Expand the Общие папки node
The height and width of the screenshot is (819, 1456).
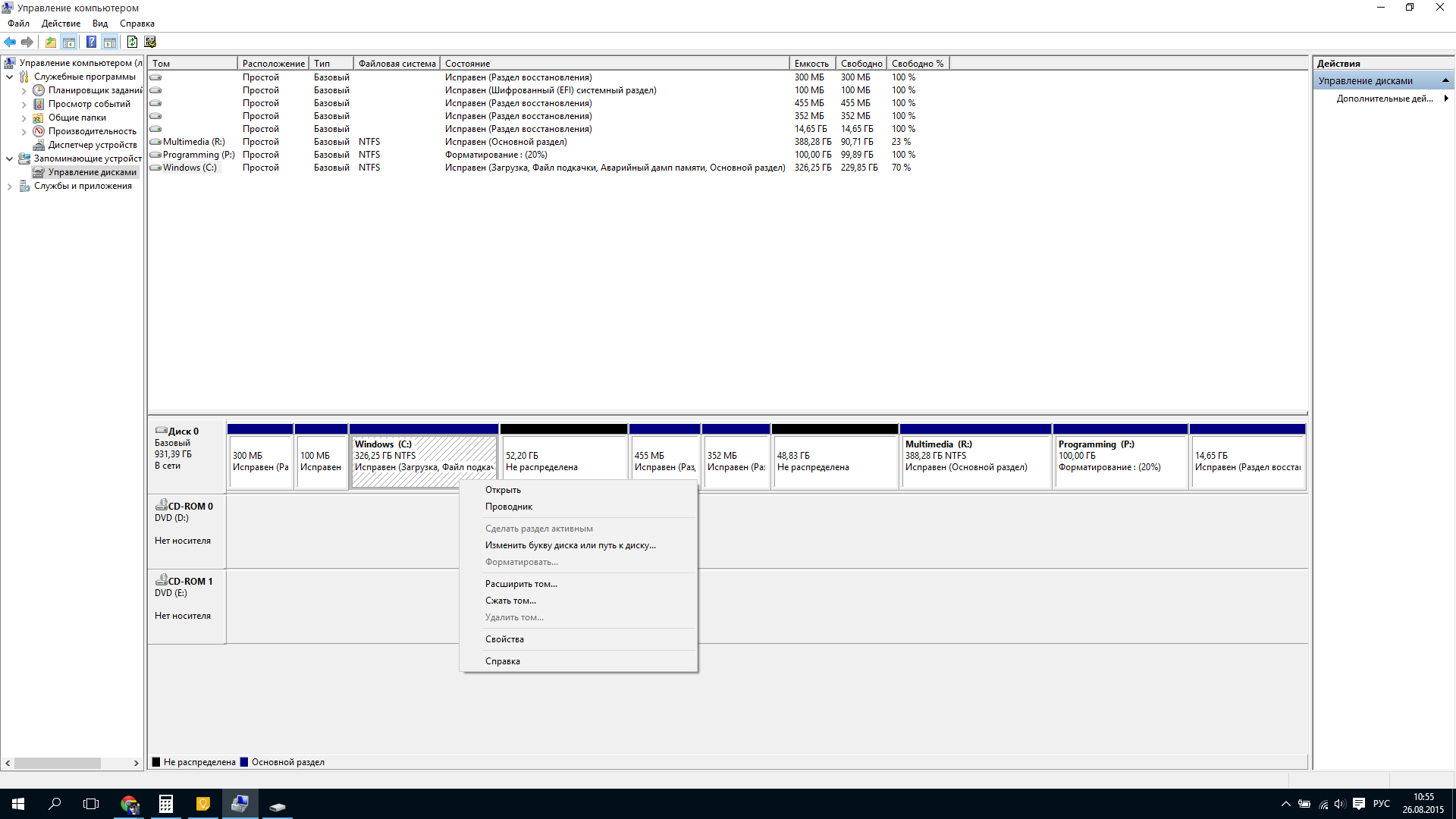(24, 118)
